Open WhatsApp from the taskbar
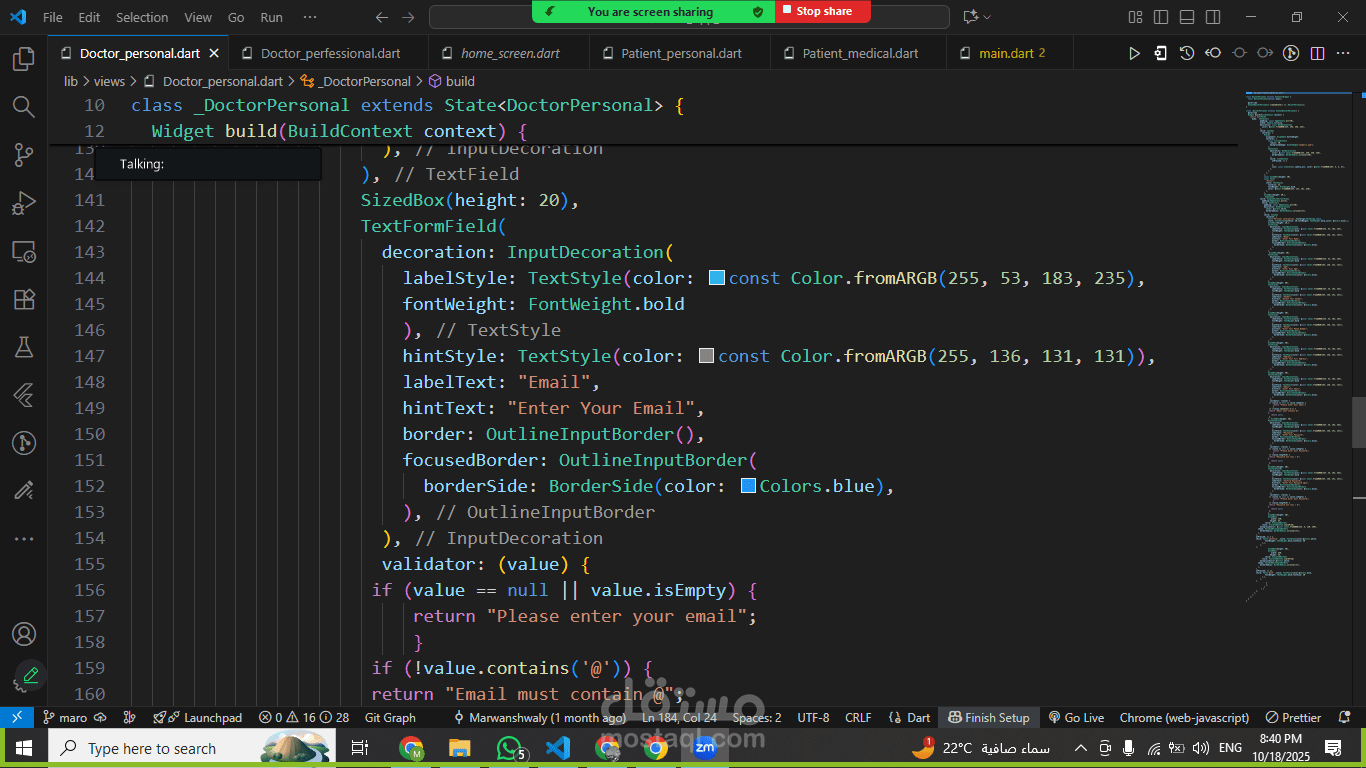 pos(509,748)
